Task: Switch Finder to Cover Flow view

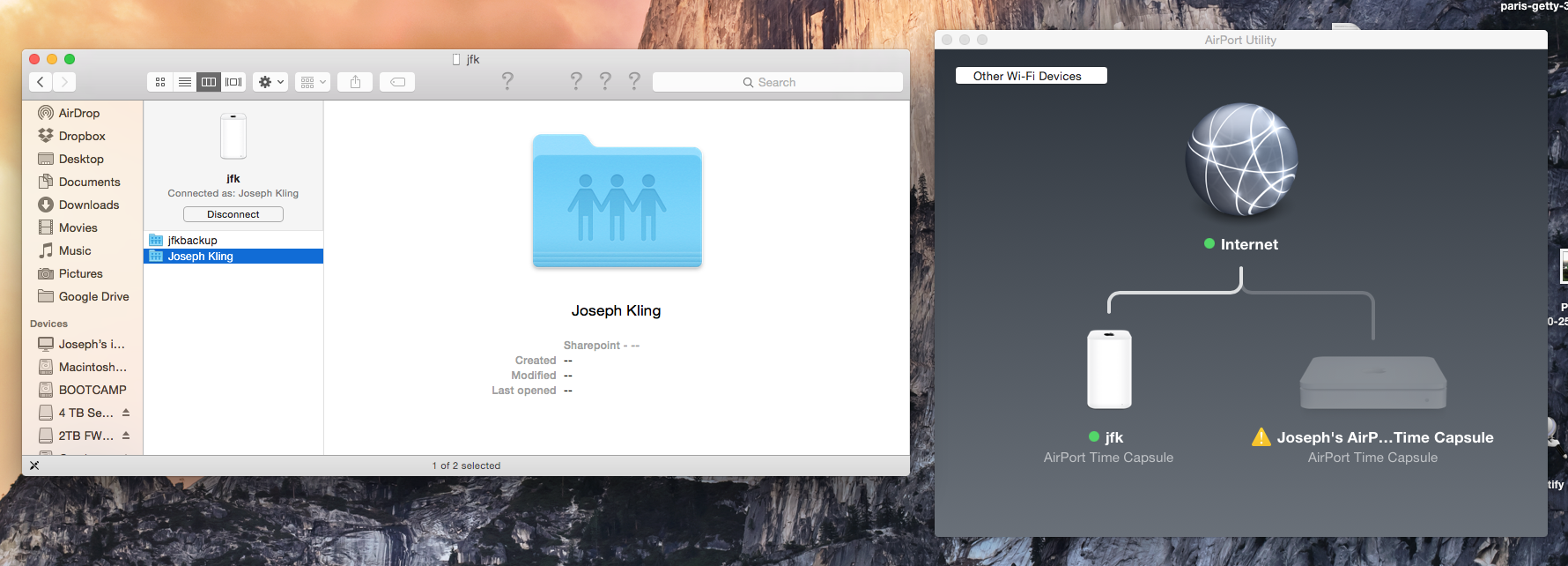Action: (x=233, y=82)
